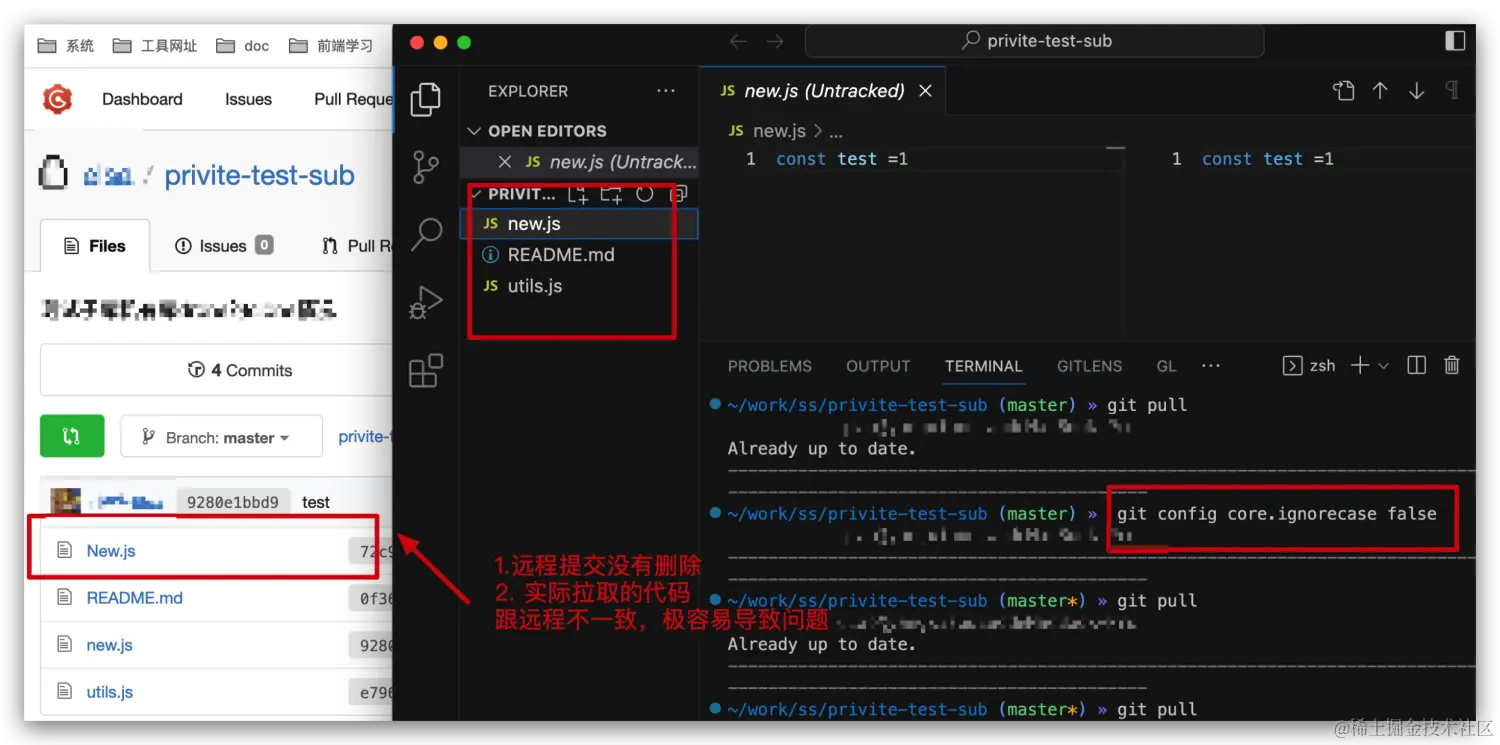Kill the terminal with trash icon

1452,365
